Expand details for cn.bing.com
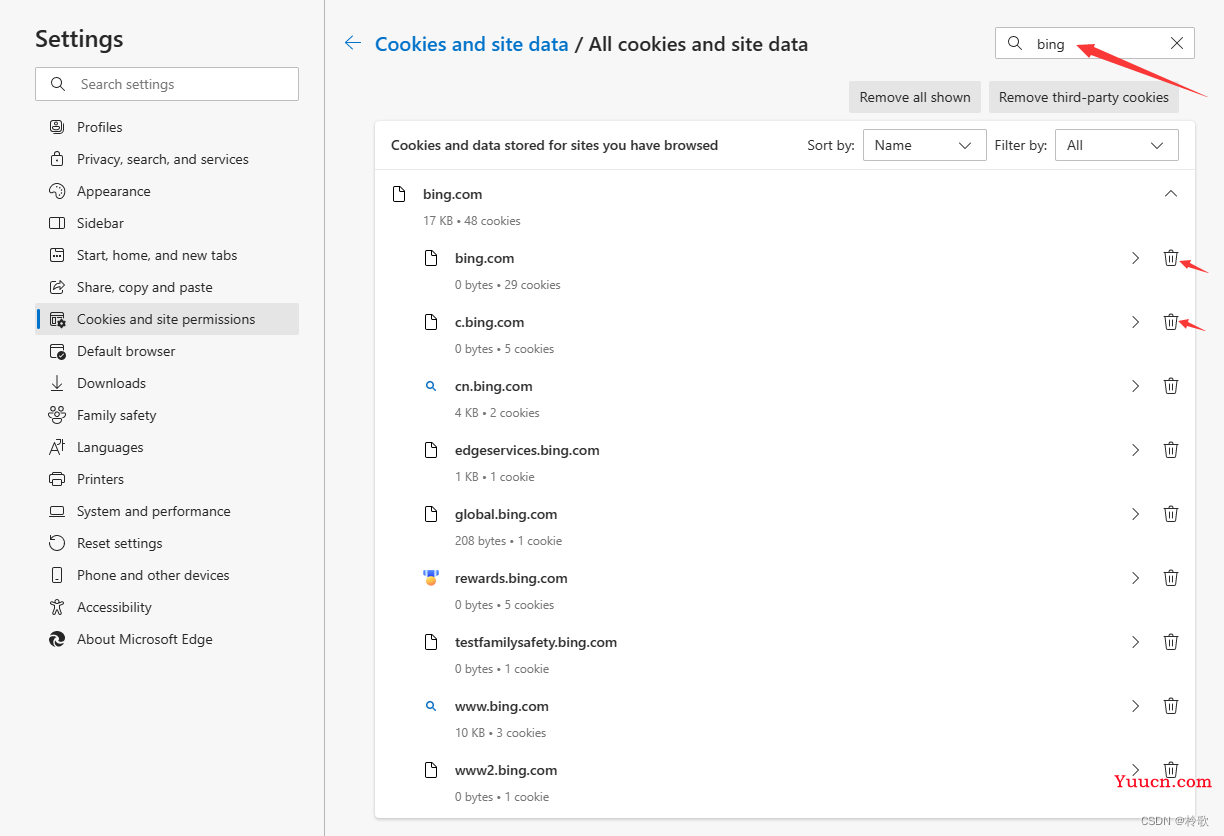This screenshot has height=836, width=1224. (1135, 386)
